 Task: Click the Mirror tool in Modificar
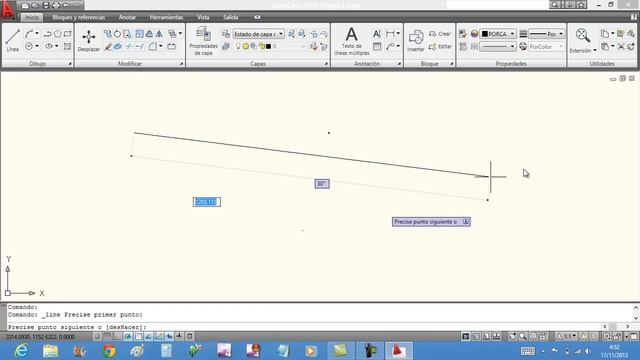click(159, 33)
